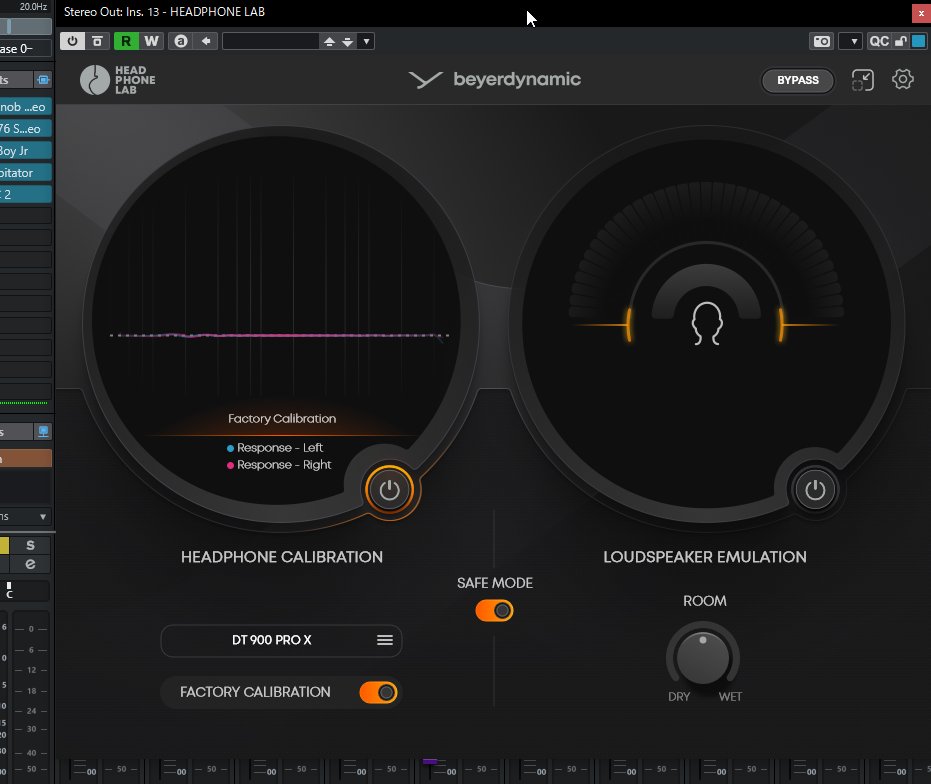The height and width of the screenshot is (784, 931).
Task: Click the 'e' edit channel settings button
Action: [30, 564]
